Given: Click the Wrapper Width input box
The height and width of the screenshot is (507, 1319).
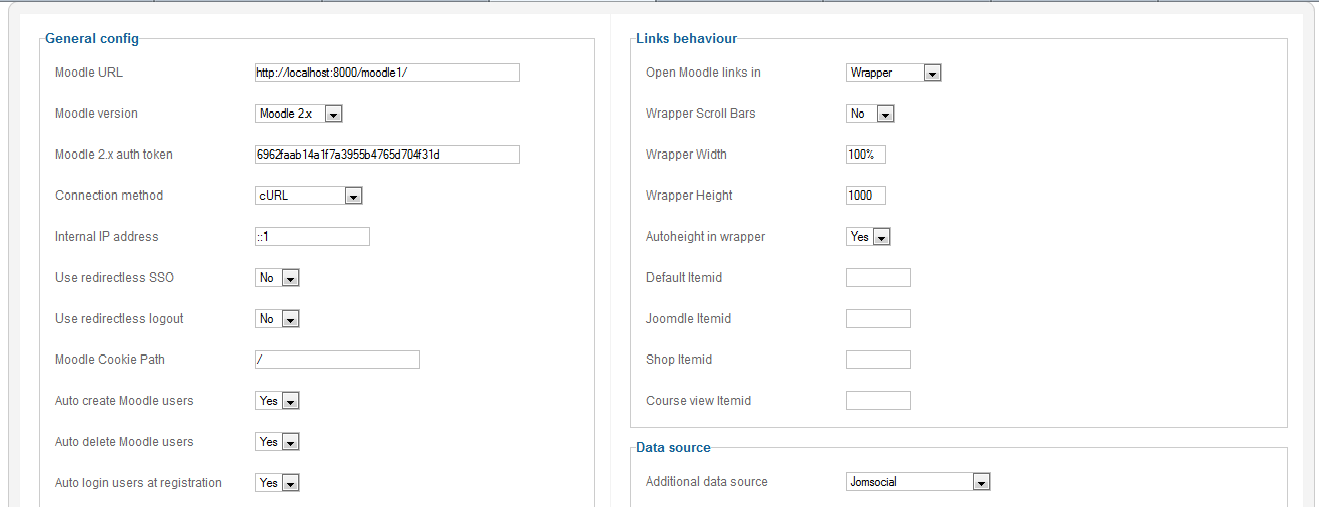Looking at the screenshot, I should point(865,155).
